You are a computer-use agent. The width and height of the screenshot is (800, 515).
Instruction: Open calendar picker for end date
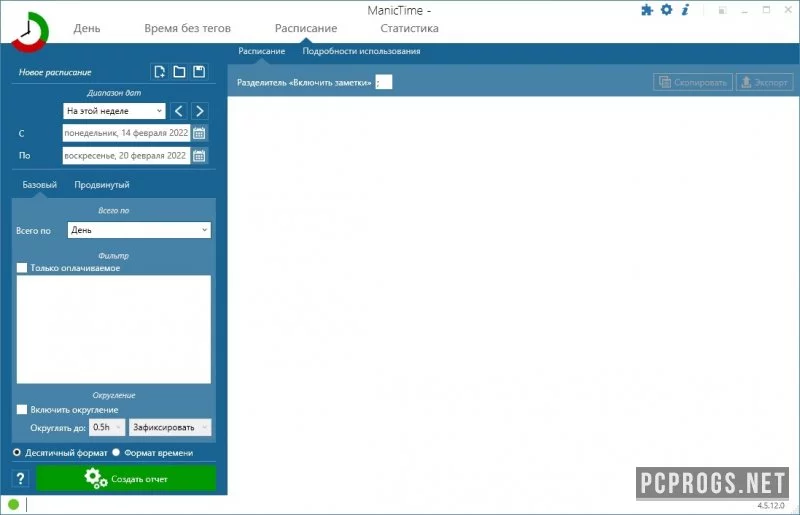[199, 156]
